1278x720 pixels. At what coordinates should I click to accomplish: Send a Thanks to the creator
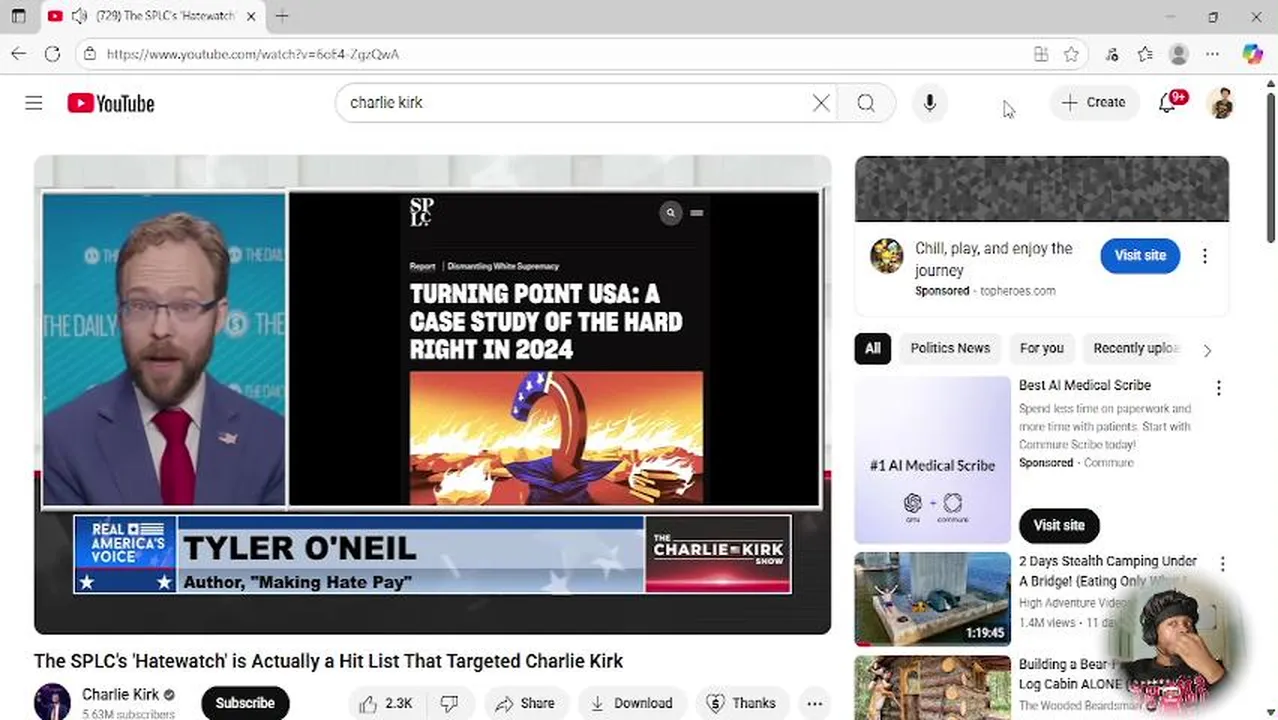tap(742, 703)
